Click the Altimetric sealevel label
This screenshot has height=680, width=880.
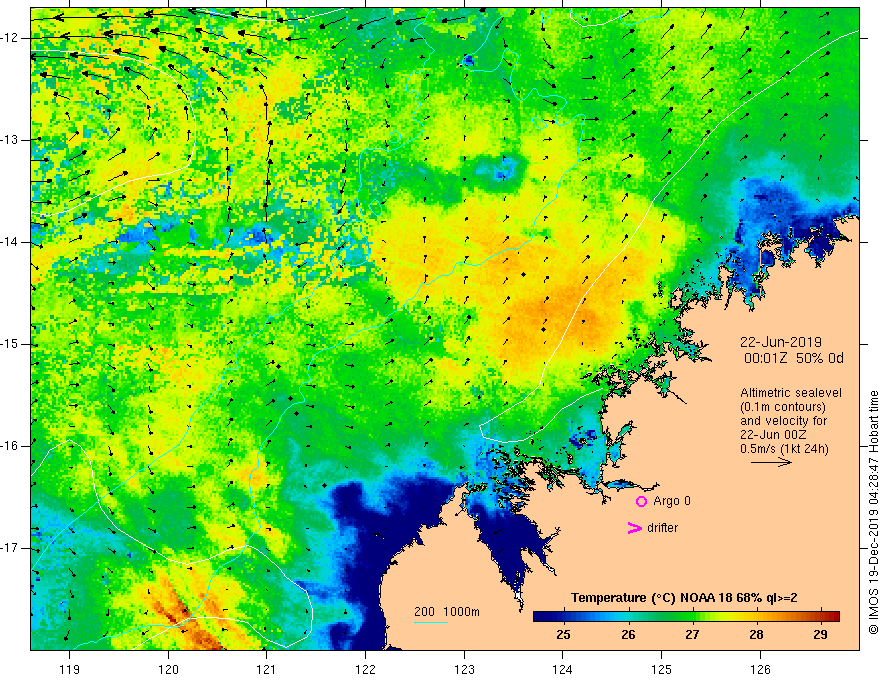point(791,393)
